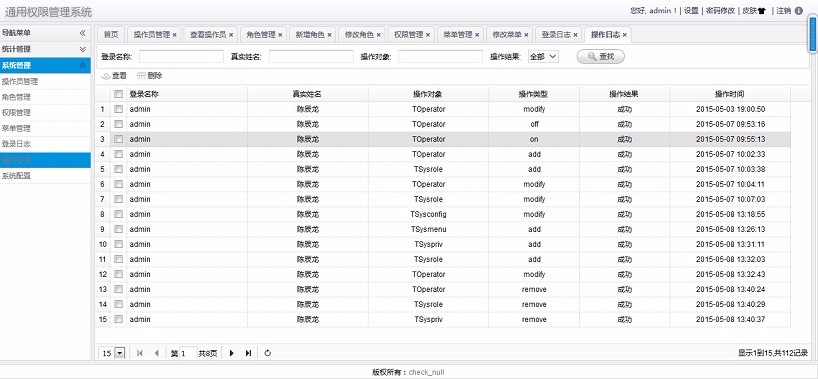Collapse the 导航菜单 panel
818x379 pixels.
coord(82,33)
